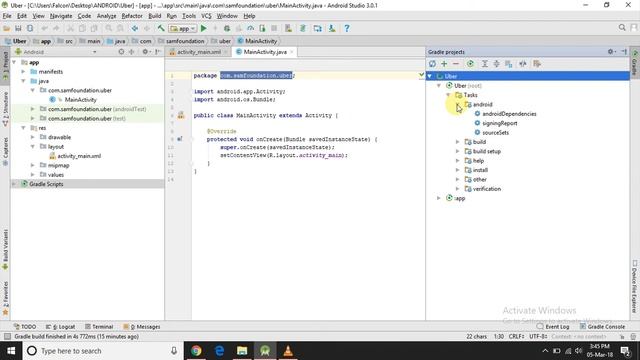640x360 pixels.
Task: Open Project panel gear settings
Action: click(146, 52)
